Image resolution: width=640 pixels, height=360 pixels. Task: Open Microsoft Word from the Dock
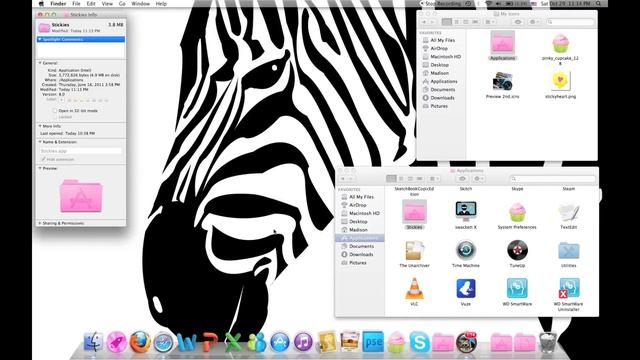(187, 342)
